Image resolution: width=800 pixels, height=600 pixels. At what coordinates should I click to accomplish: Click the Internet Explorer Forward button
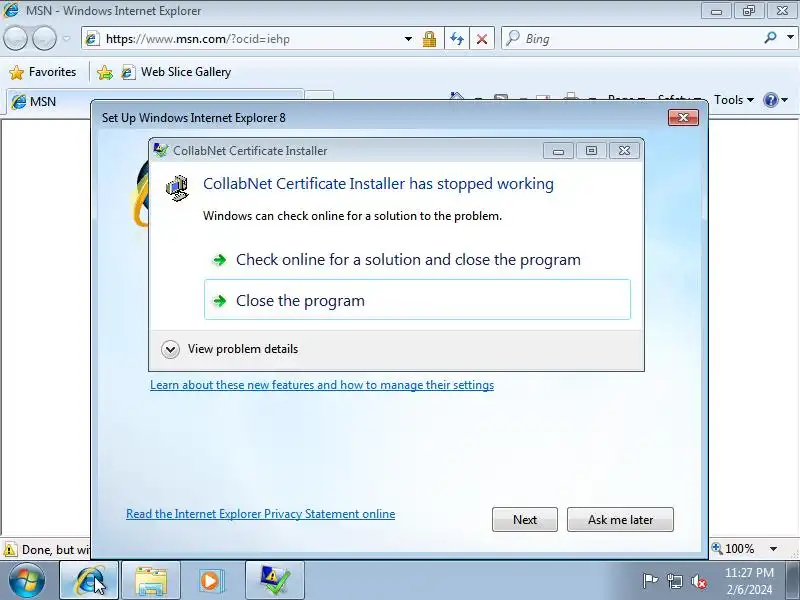coord(44,38)
